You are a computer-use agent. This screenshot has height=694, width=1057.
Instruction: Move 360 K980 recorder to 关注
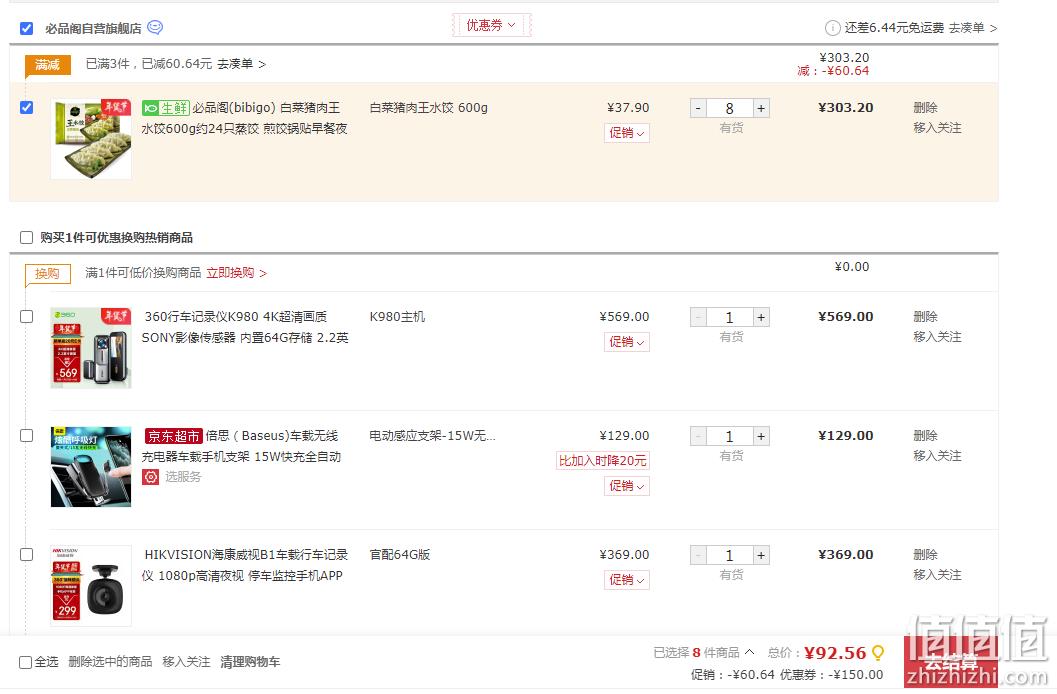click(x=937, y=337)
